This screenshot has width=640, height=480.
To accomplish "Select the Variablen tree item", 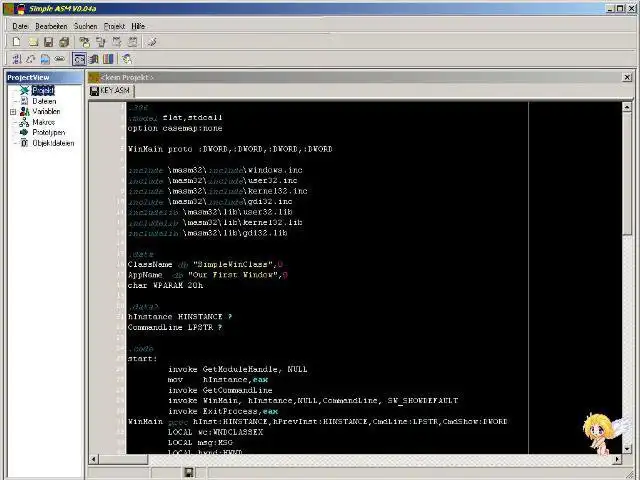I will pyautogui.click(x=46, y=111).
